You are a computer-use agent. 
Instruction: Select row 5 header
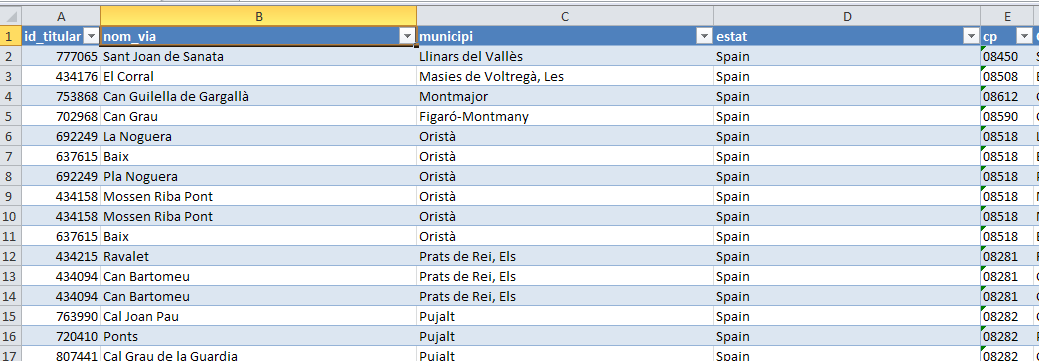11,117
